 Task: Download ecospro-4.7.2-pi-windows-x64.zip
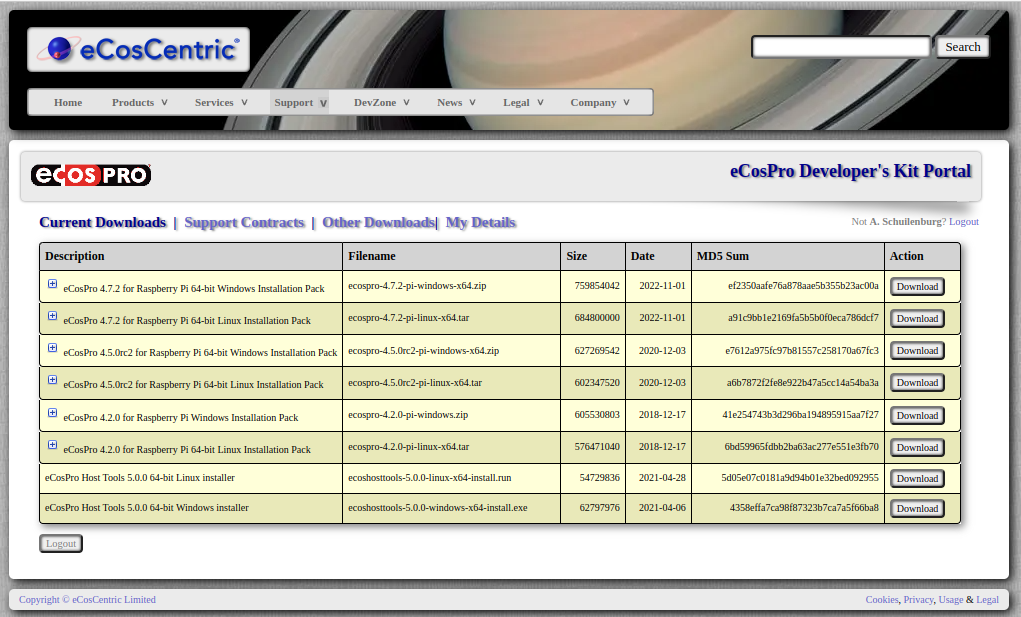coord(917,286)
